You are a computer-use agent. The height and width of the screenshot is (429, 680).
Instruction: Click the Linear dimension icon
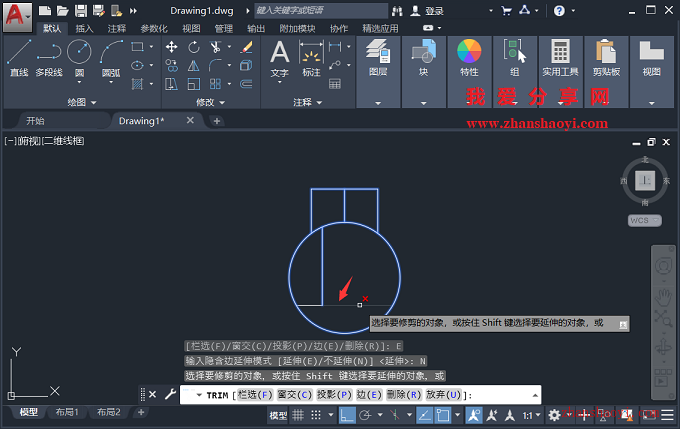tap(335, 46)
